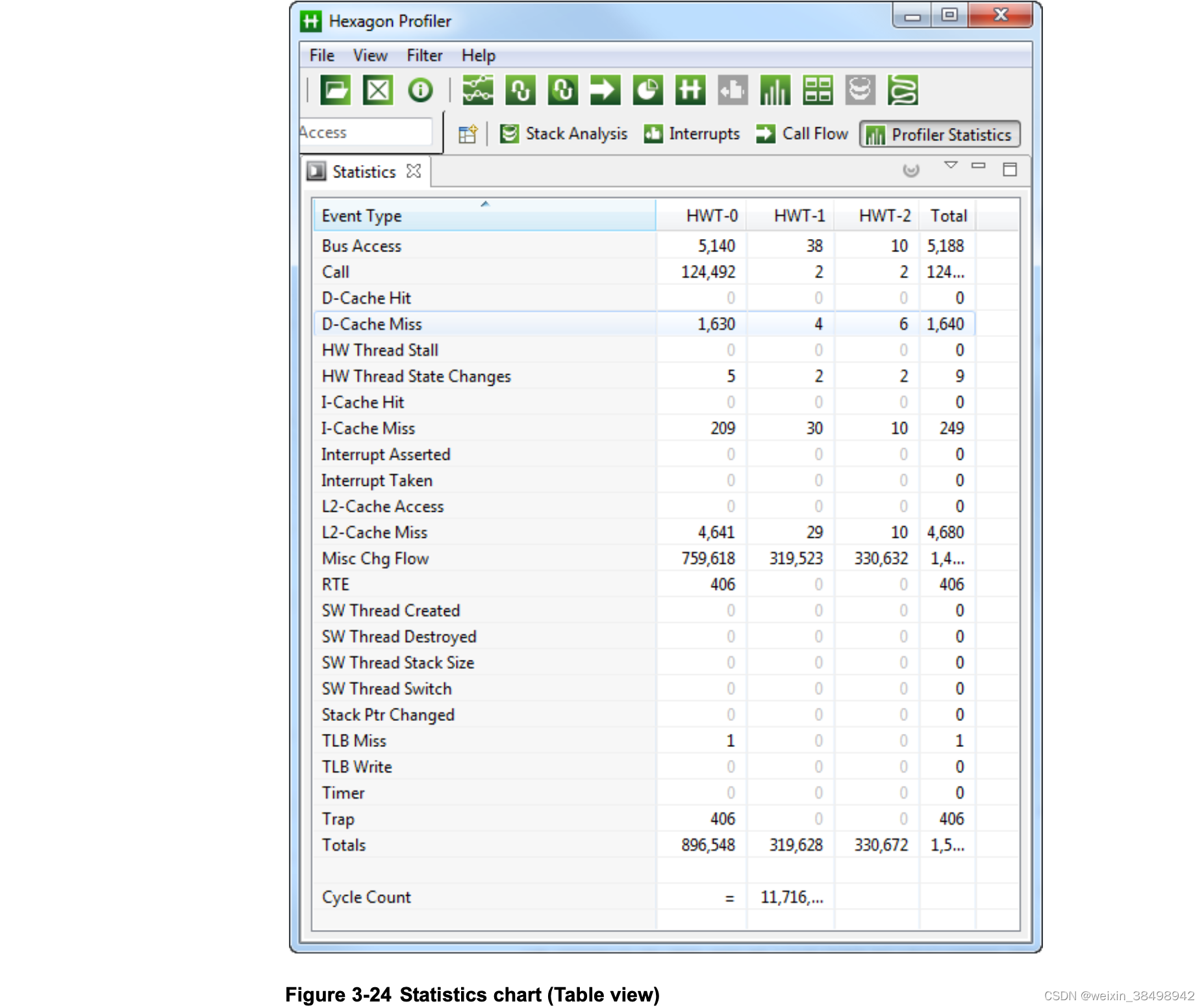This screenshot has height=1008, width=1204.
Task: Open the timeline graph view icon
Action: [x=478, y=90]
